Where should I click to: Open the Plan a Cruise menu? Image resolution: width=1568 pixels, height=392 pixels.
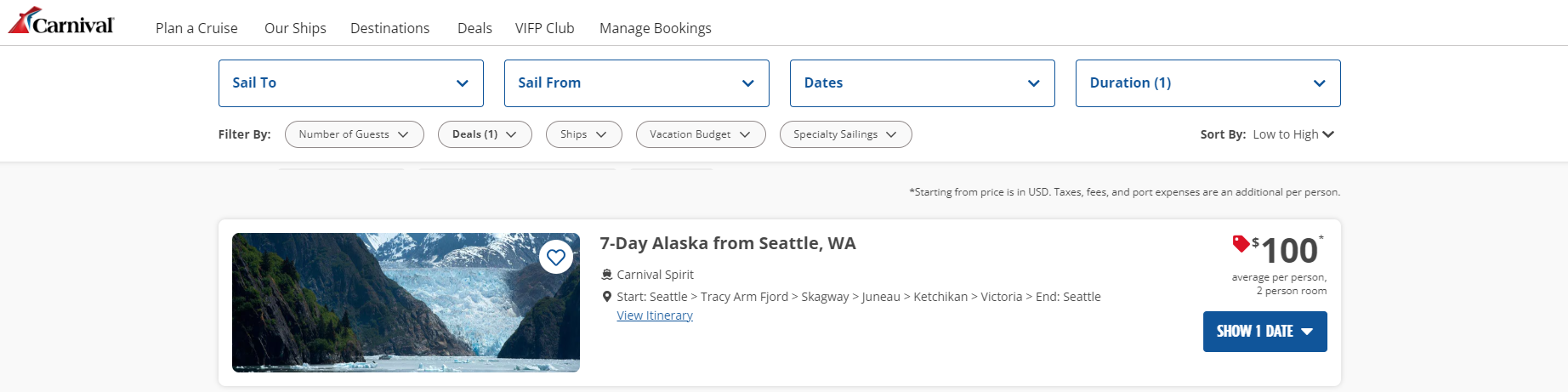pyautogui.click(x=196, y=28)
